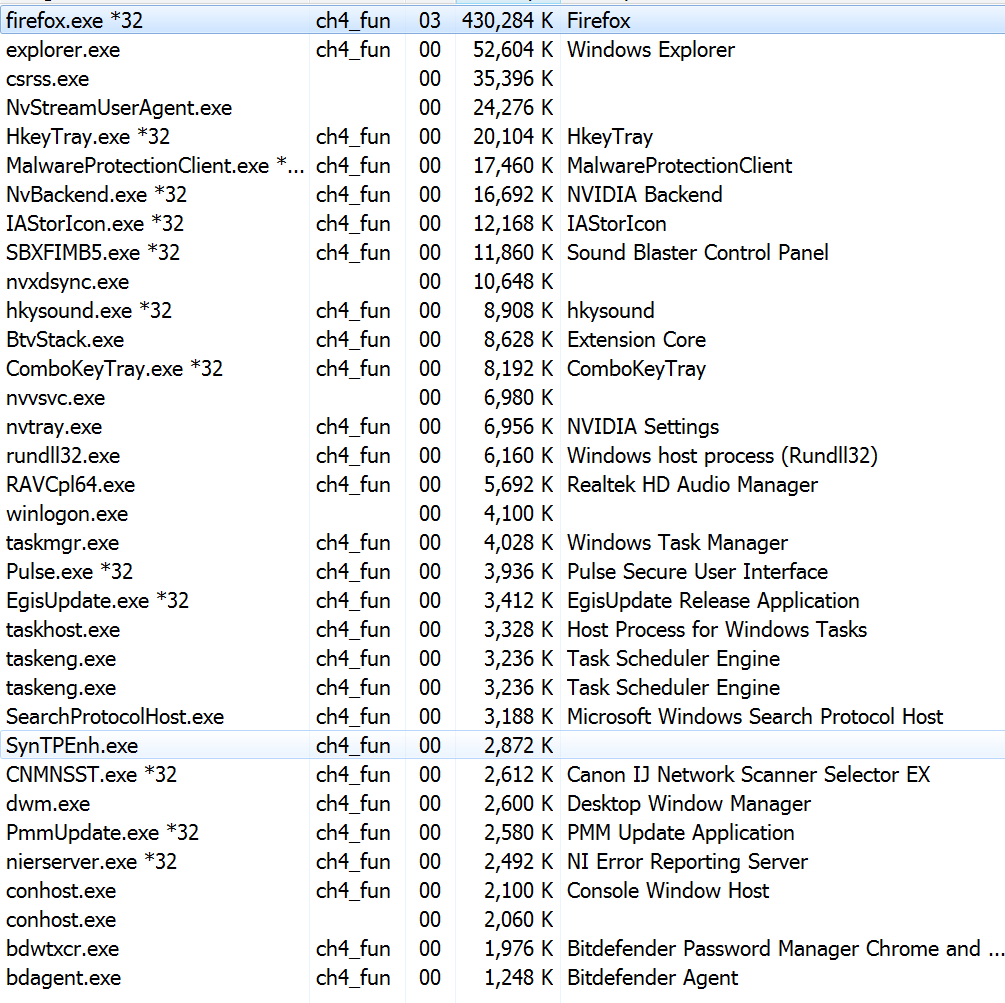Viewport: 1005px width, 1003px height.
Task: Select PmmUpdate.exe *32 process name
Action: [103, 833]
